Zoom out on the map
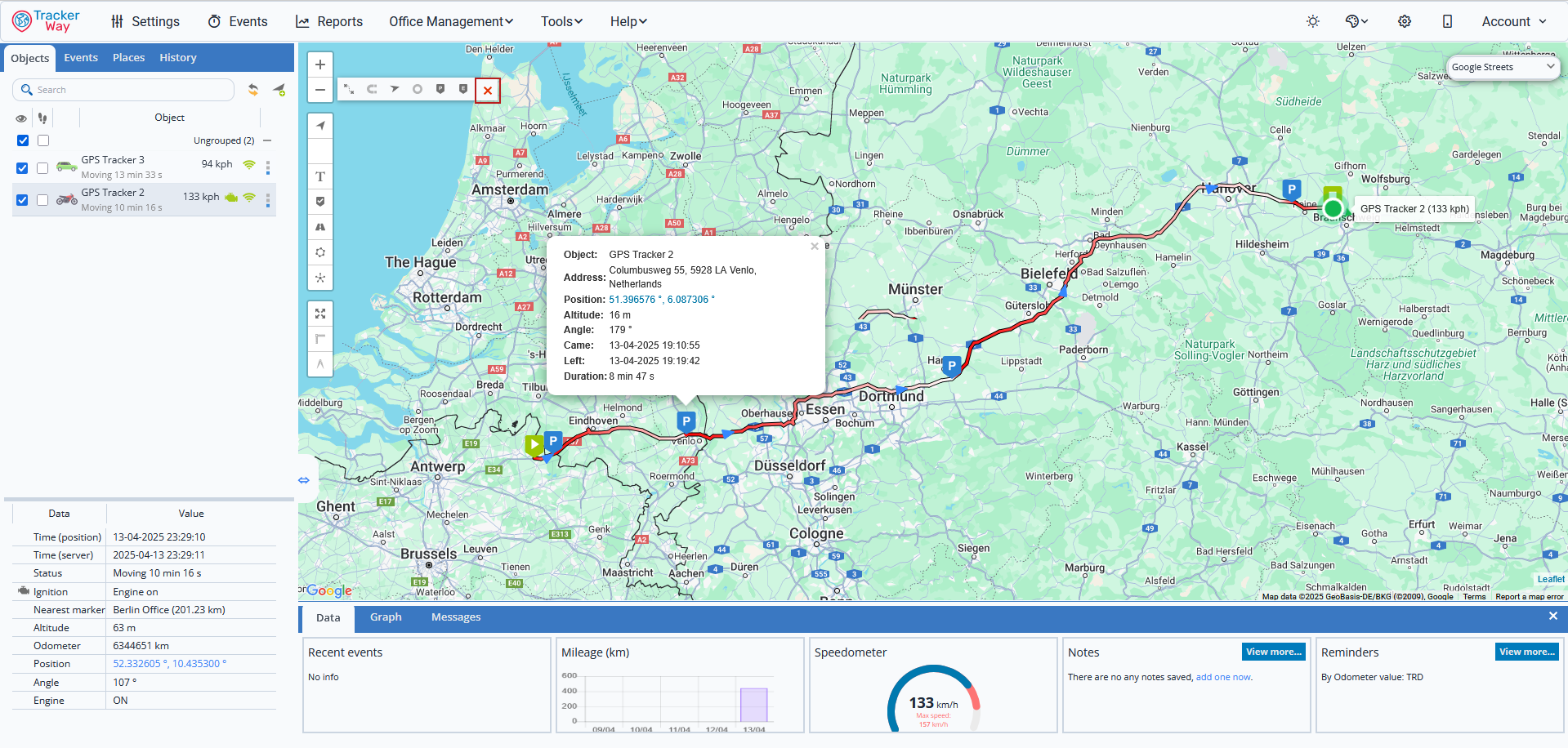This screenshot has width=1568, height=748. point(320,90)
